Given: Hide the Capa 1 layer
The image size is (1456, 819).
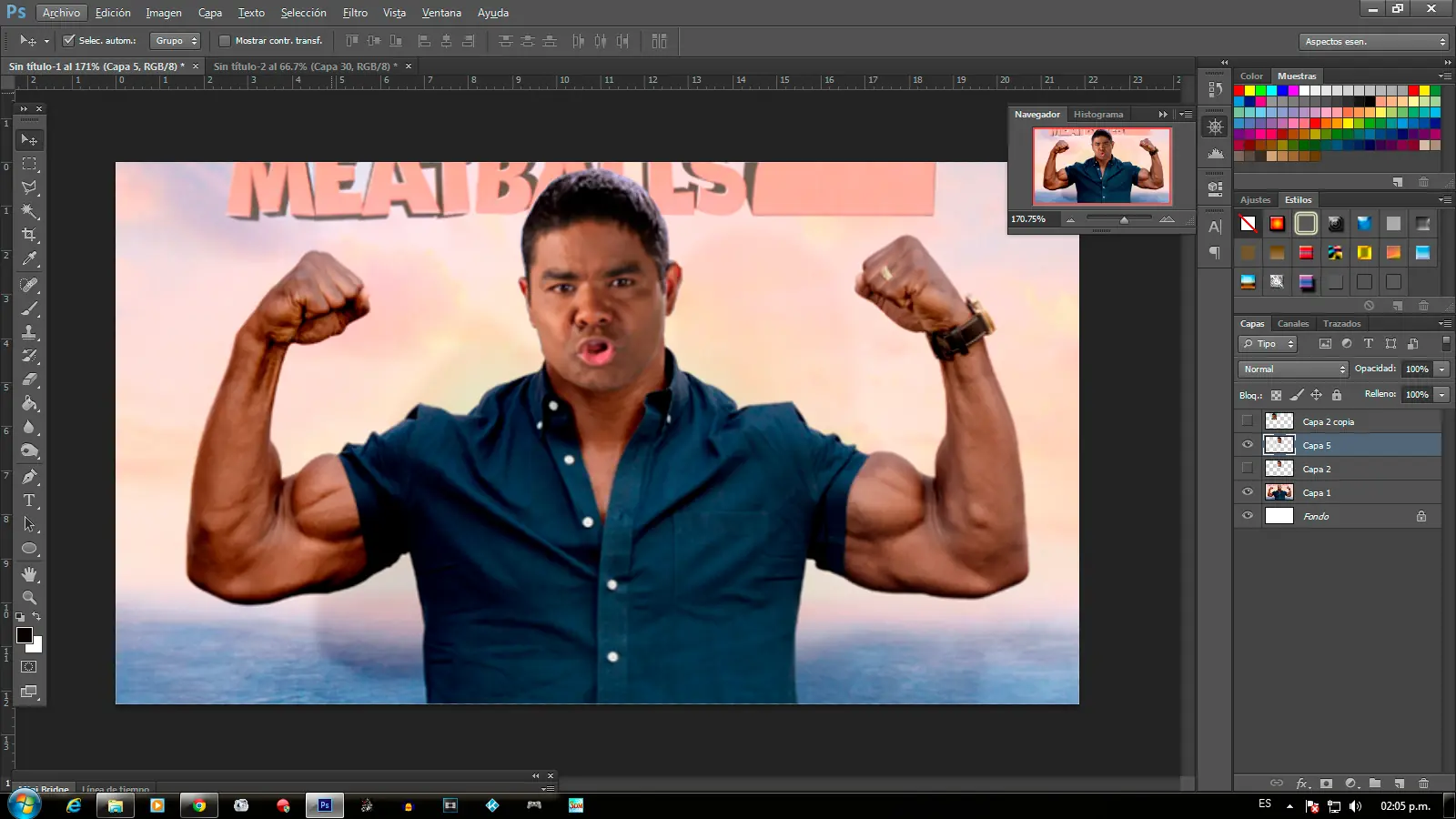Looking at the screenshot, I should click(1248, 492).
